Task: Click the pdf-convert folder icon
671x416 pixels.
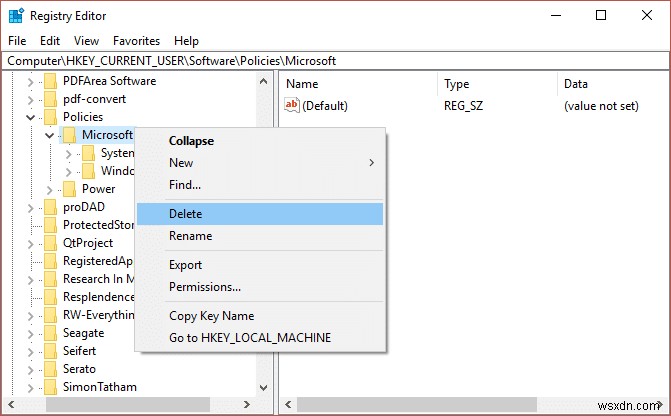Action: (x=50, y=99)
